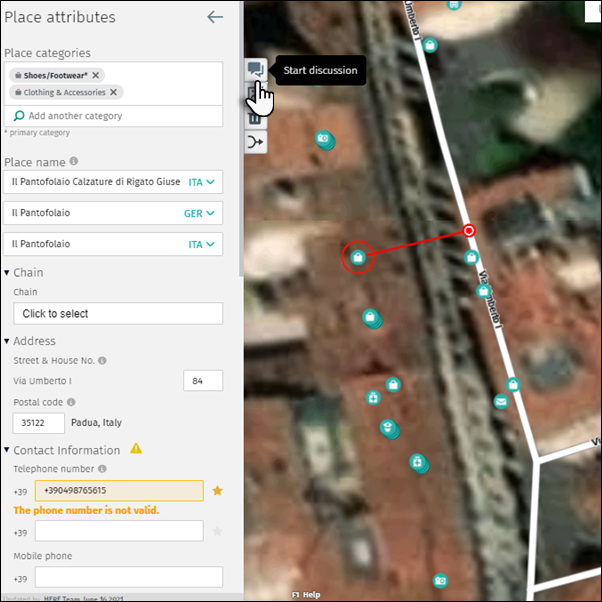This screenshot has width=602, height=602.
Task: Select the shop marker just below the routing point
Action: point(471,257)
